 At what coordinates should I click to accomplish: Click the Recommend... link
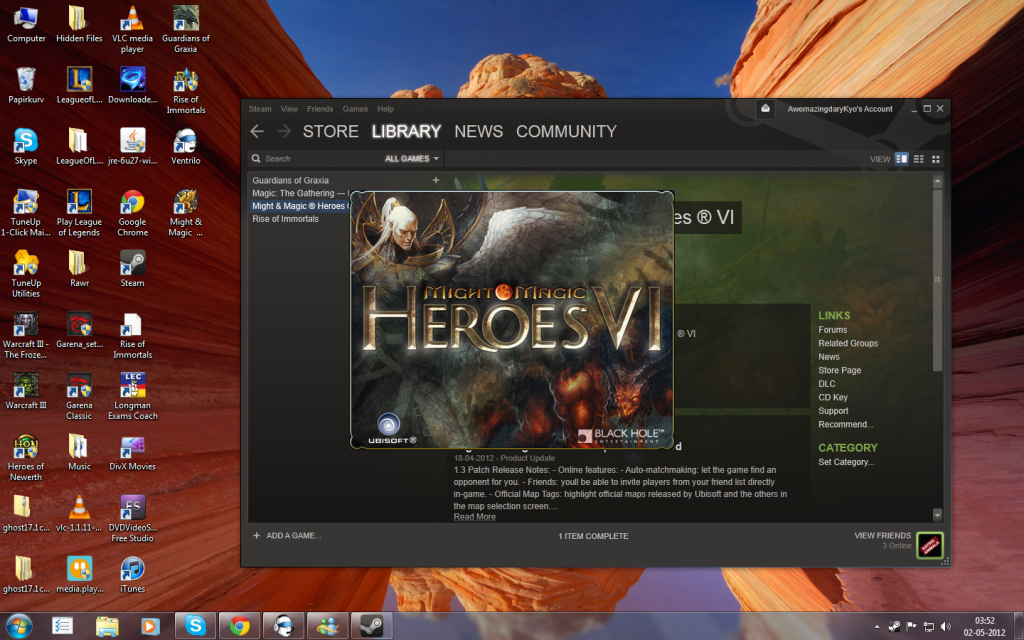[846, 424]
